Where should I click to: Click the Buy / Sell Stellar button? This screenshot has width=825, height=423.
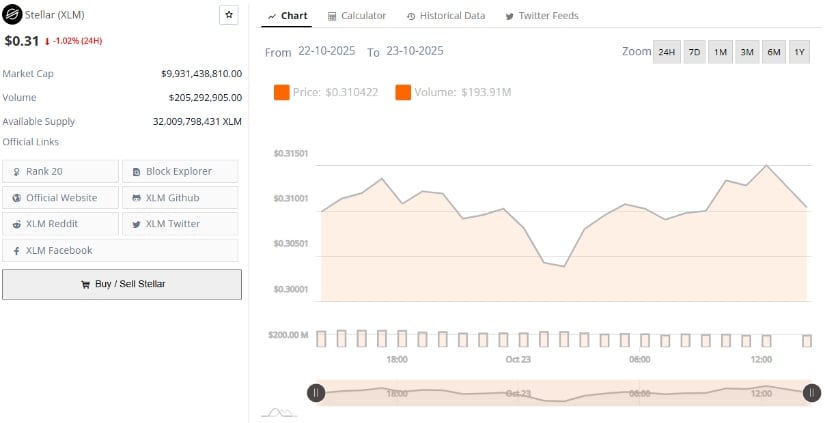click(121, 284)
